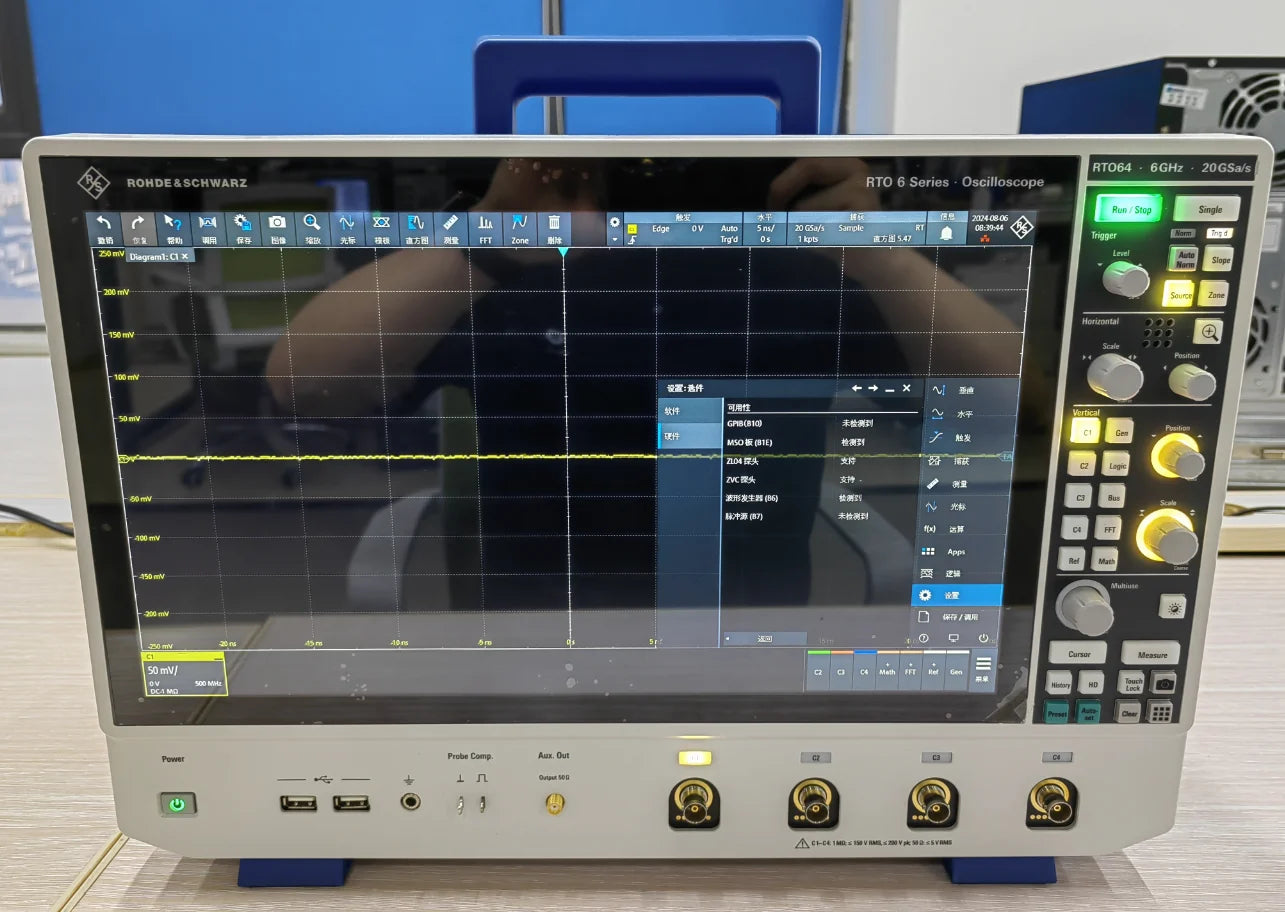Capture a screenshot with the camera (图像) icon

coord(278,229)
